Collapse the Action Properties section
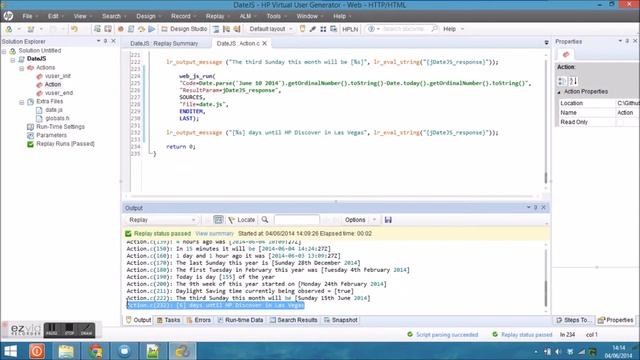Viewport: 640px width, 360px height. [x=559, y=92]
